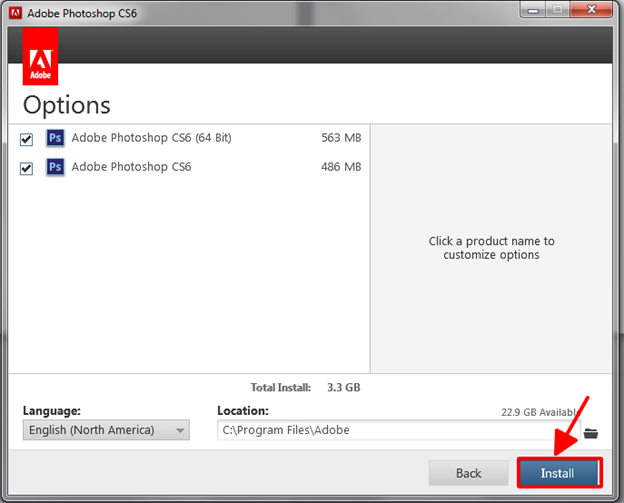Image resolution: width=624 pixels, height=503 pixels.
Task: Toggle the 486 MB Adobe Photoshop CS6 checkbox
Action: (27, 168)
